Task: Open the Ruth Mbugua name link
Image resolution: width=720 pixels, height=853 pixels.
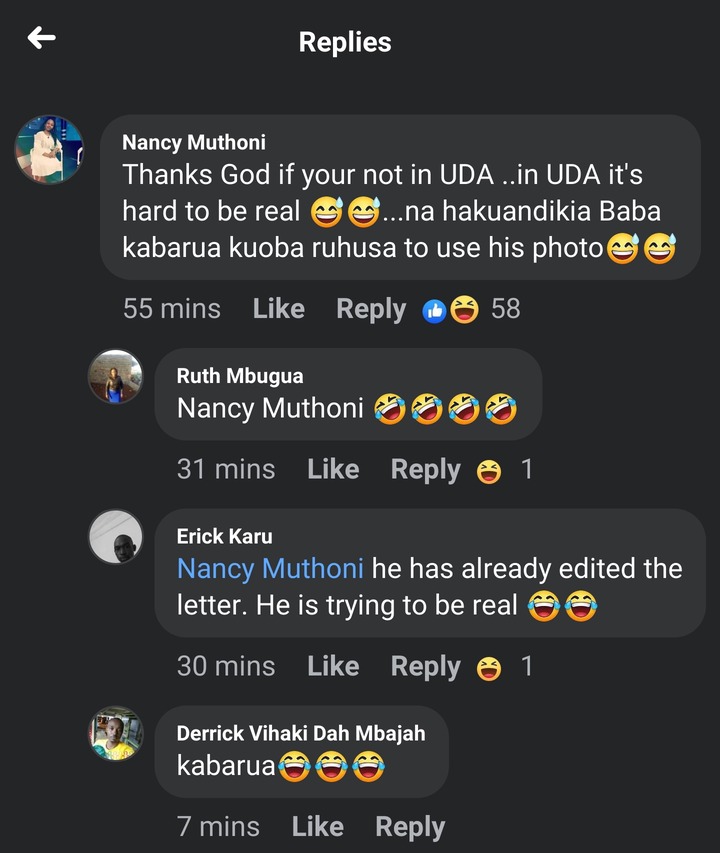Action: point(240,376)
